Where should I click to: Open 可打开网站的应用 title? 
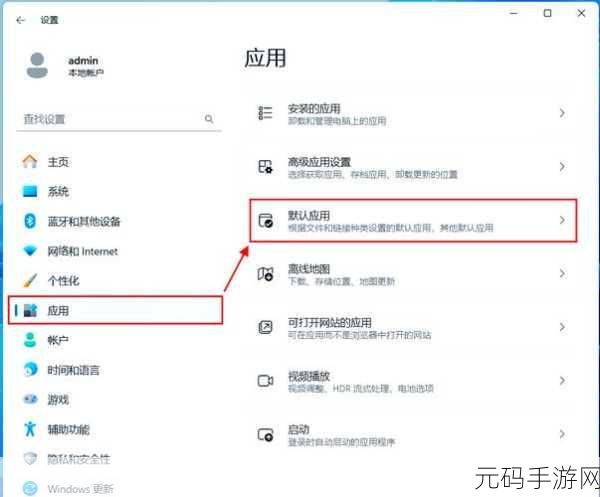[329, 323]
